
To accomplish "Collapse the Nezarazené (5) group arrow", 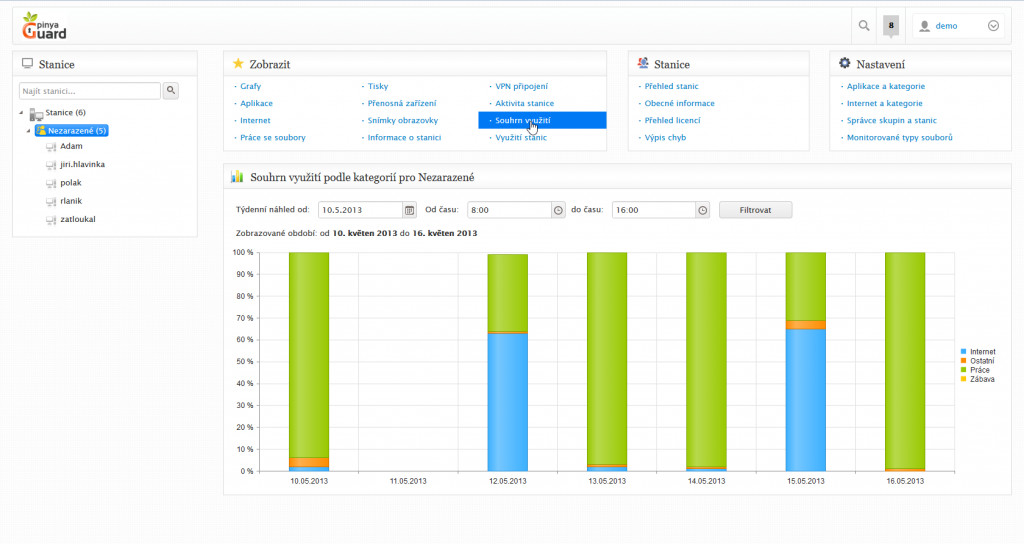I will point(29,131).
